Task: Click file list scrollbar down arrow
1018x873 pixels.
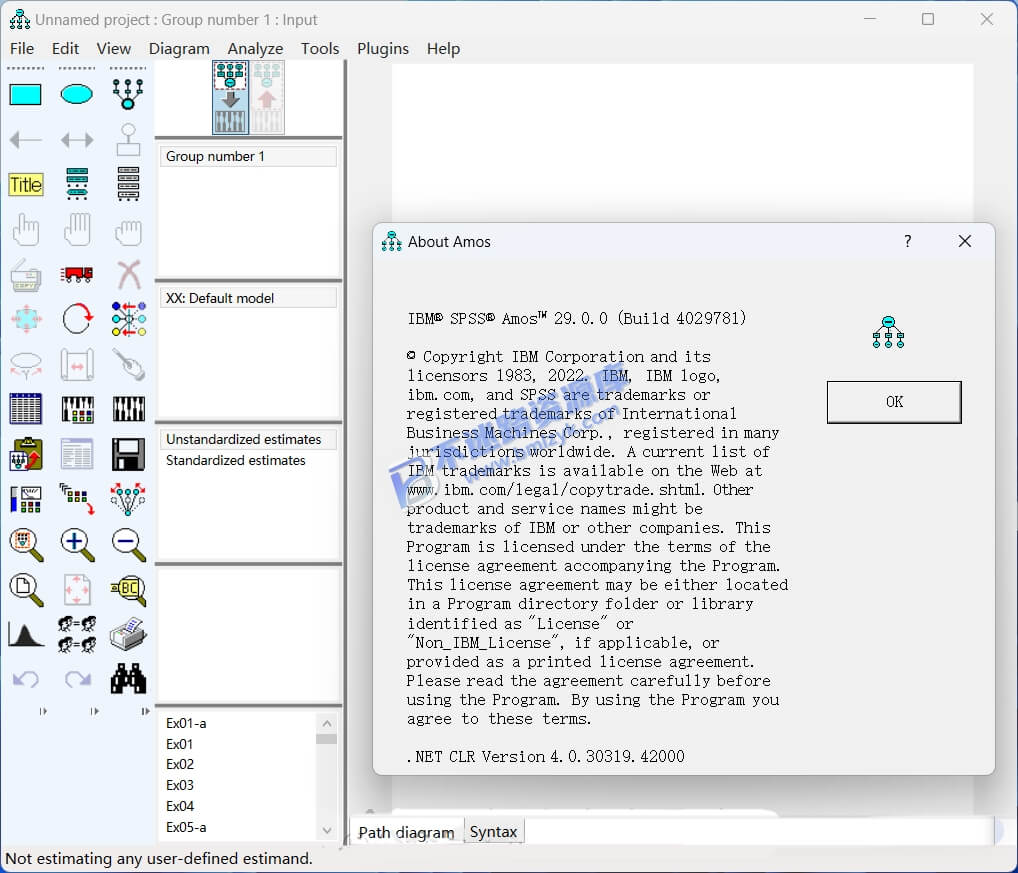Action: click(x=327, y=830)
